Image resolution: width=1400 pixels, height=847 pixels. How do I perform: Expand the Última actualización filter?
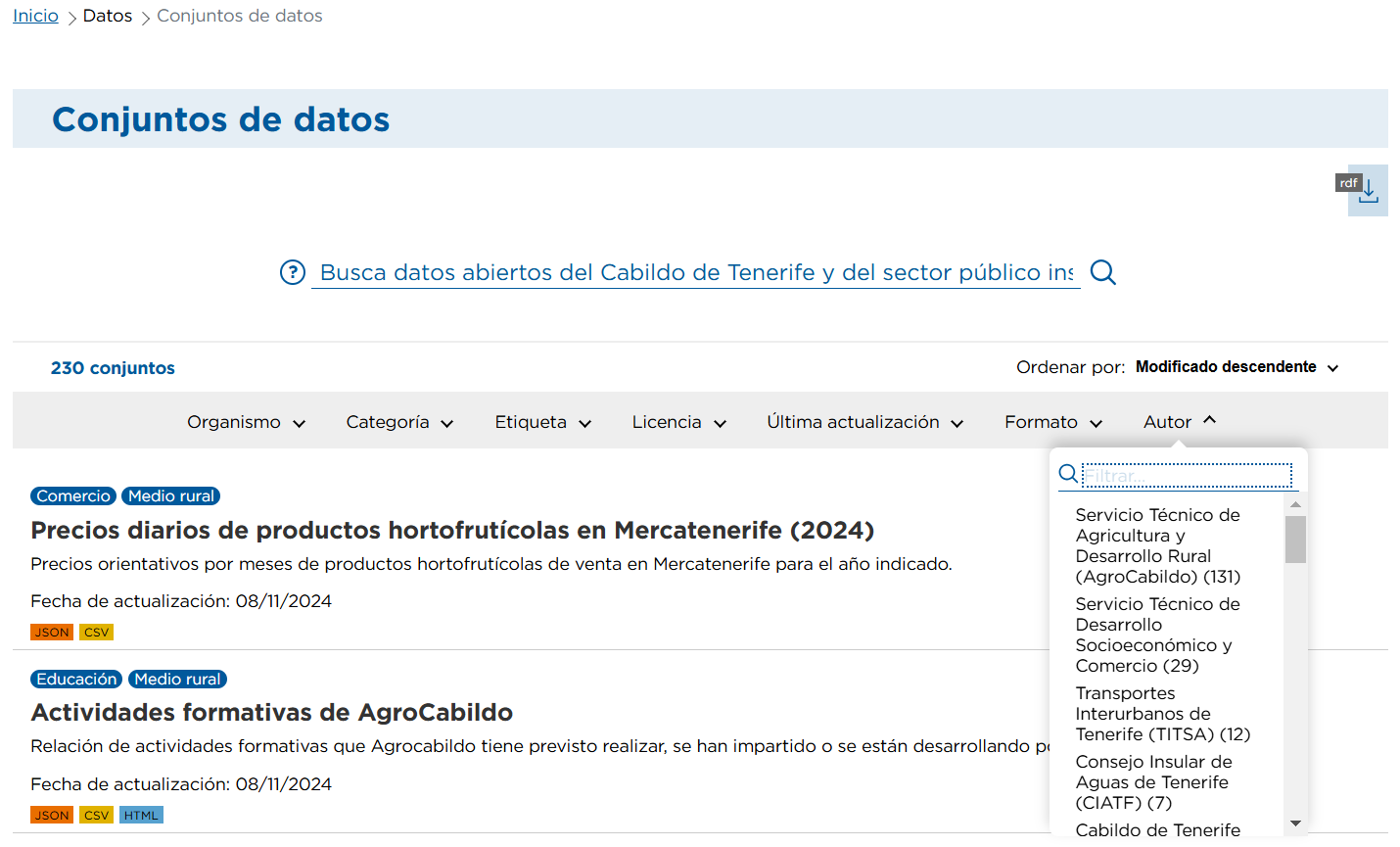pos(865,422)
